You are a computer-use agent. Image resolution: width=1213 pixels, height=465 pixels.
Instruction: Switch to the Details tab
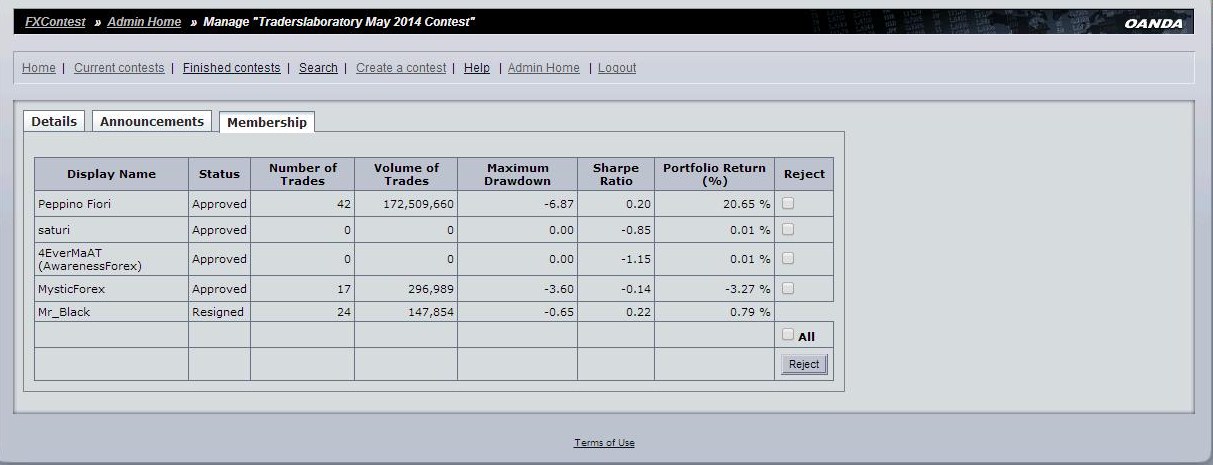pyautogui.click(x=54, y=121)
